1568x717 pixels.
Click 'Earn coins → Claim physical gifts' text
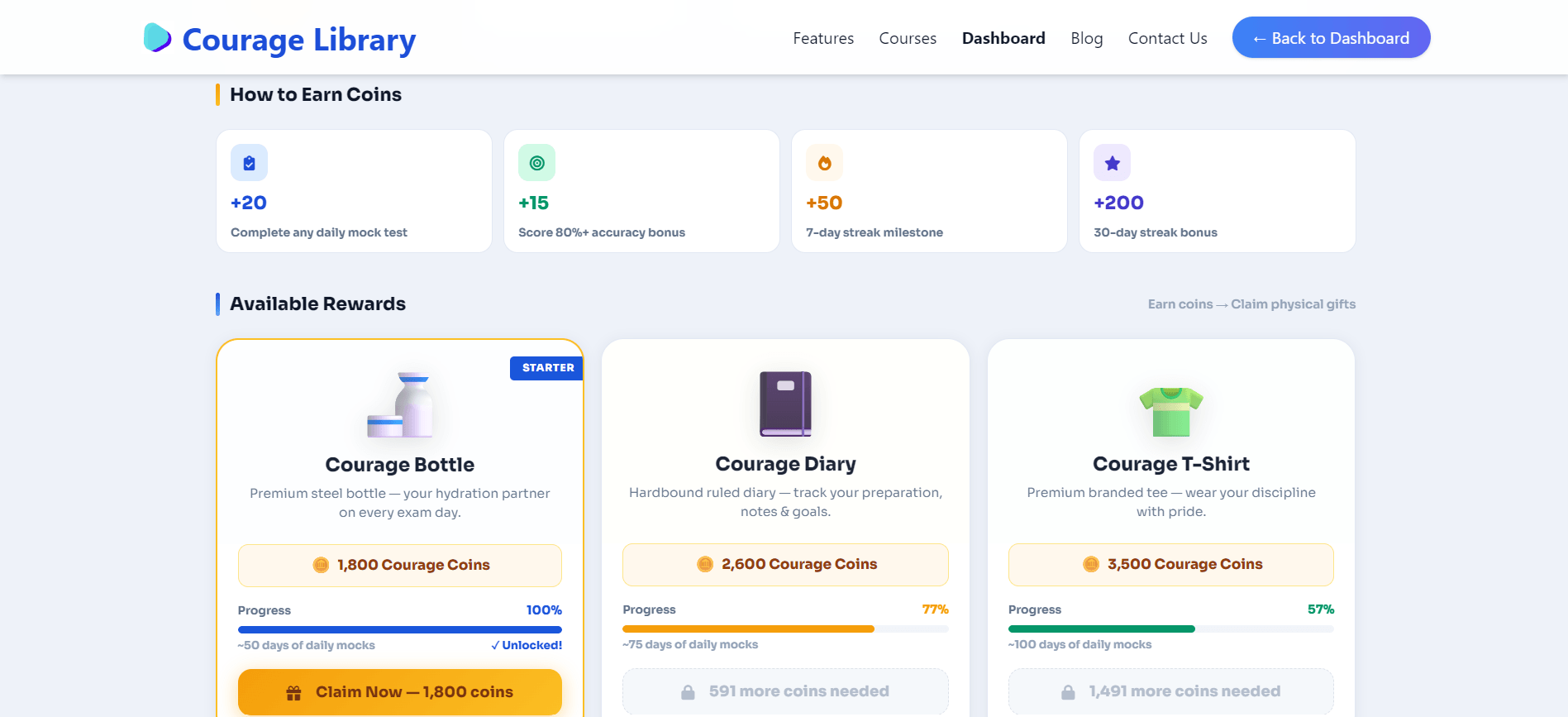point(1251,304)
